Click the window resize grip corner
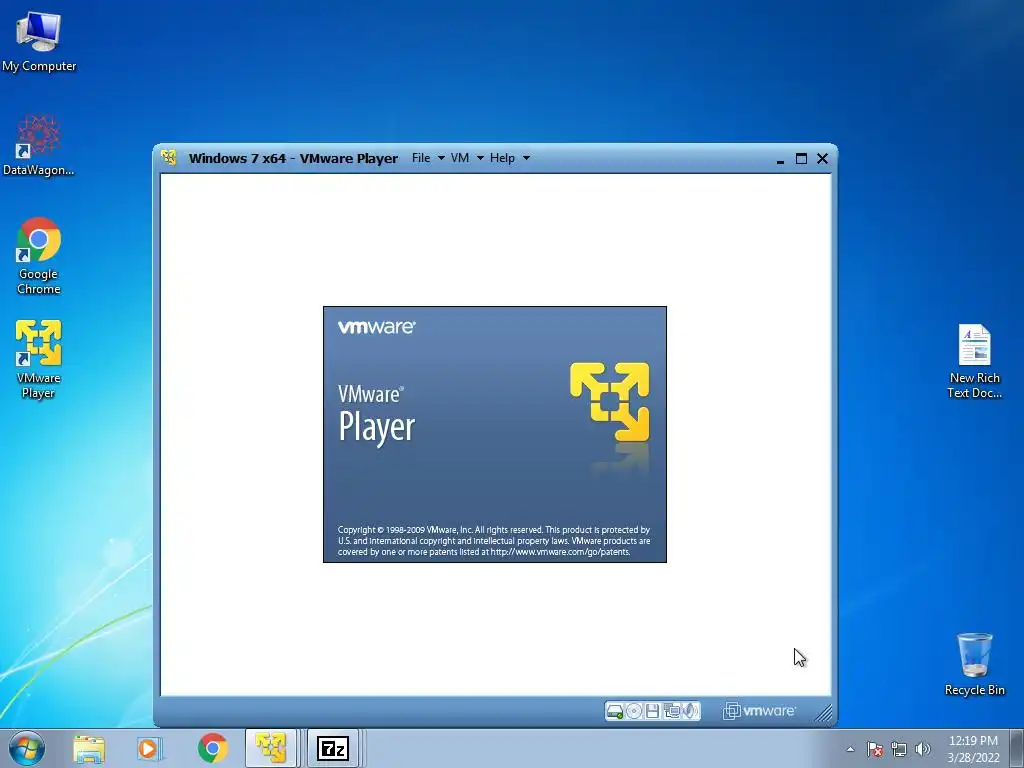The width and height of the screenshot is (1024, 768). pos(824,713)
